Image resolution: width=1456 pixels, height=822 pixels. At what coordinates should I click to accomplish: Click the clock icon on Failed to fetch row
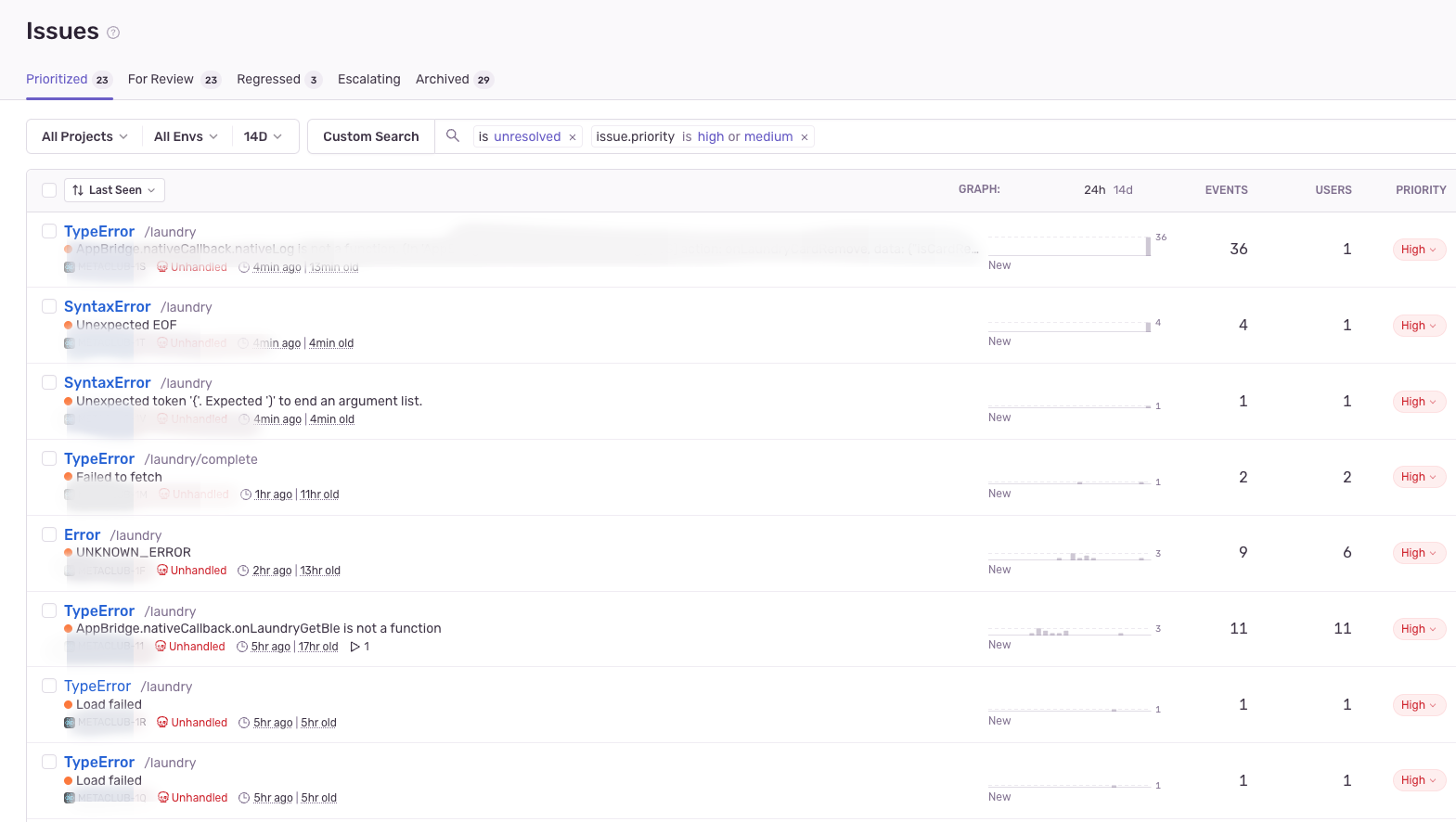tap(246, 494)
